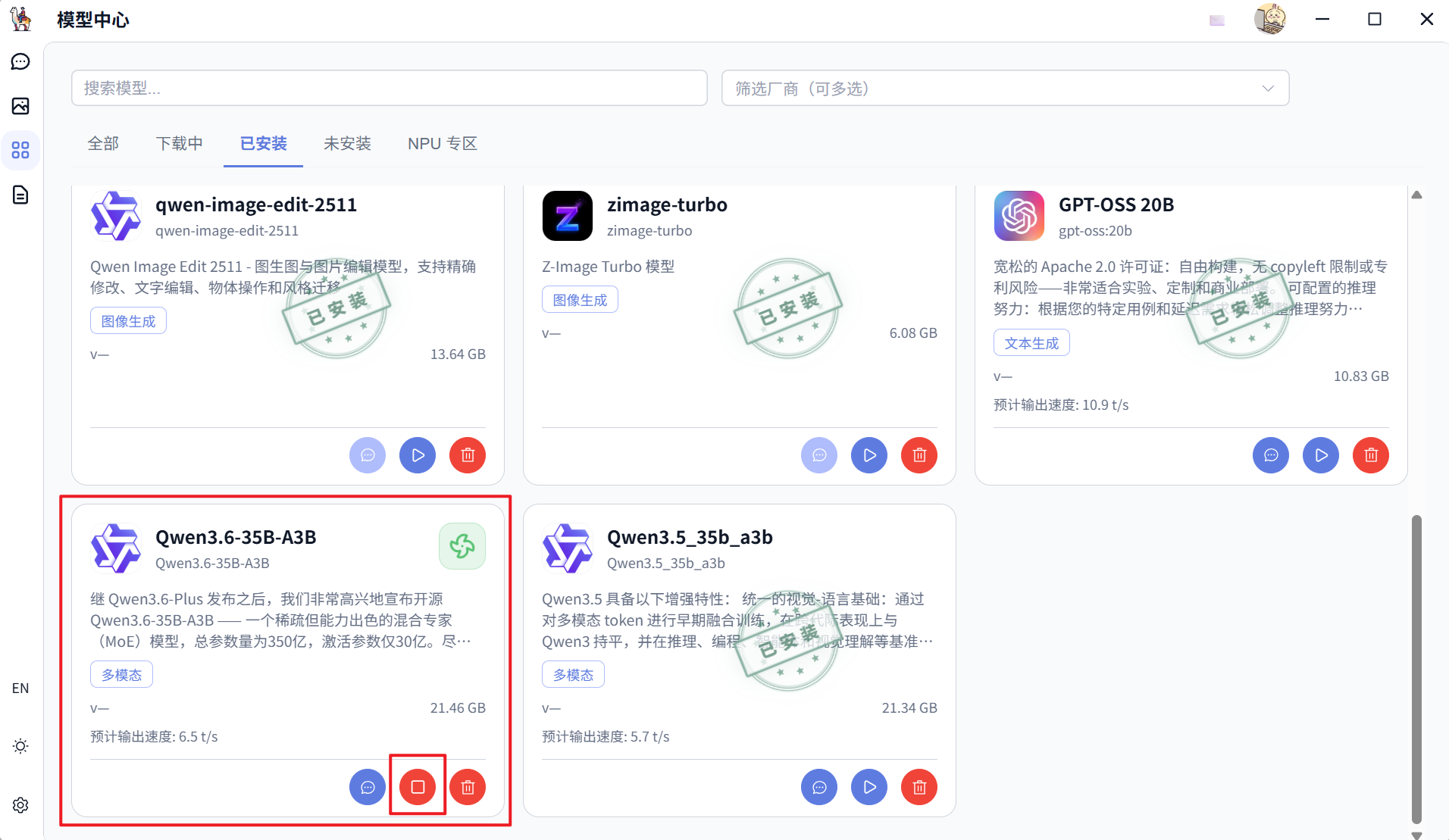Open the document page from the sidebar
The height and width of the screenshot is (840, 1449).
(20, 195)
